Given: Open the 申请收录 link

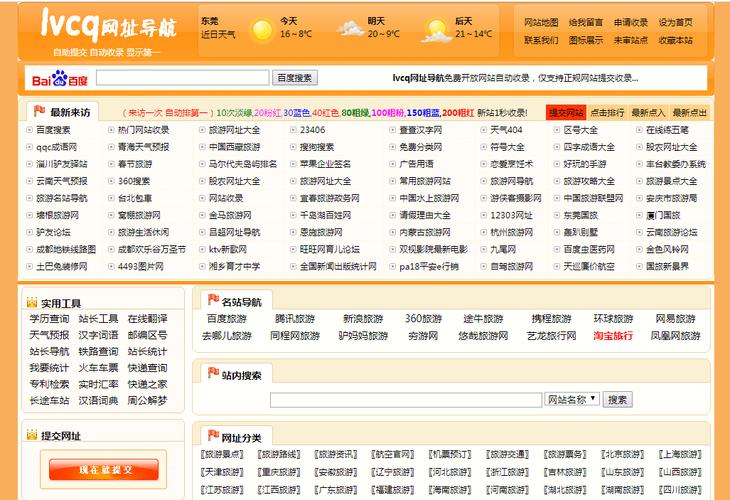Looking at the screenshot, I should pos(630,22).
